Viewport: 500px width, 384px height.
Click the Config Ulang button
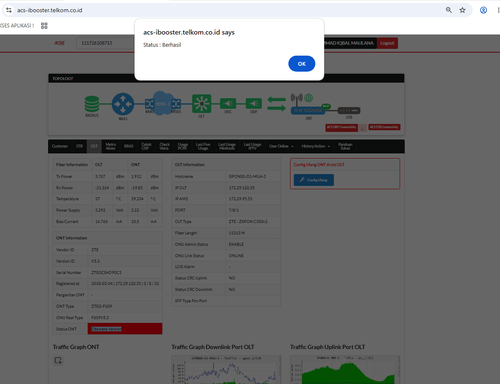point(314,180)
